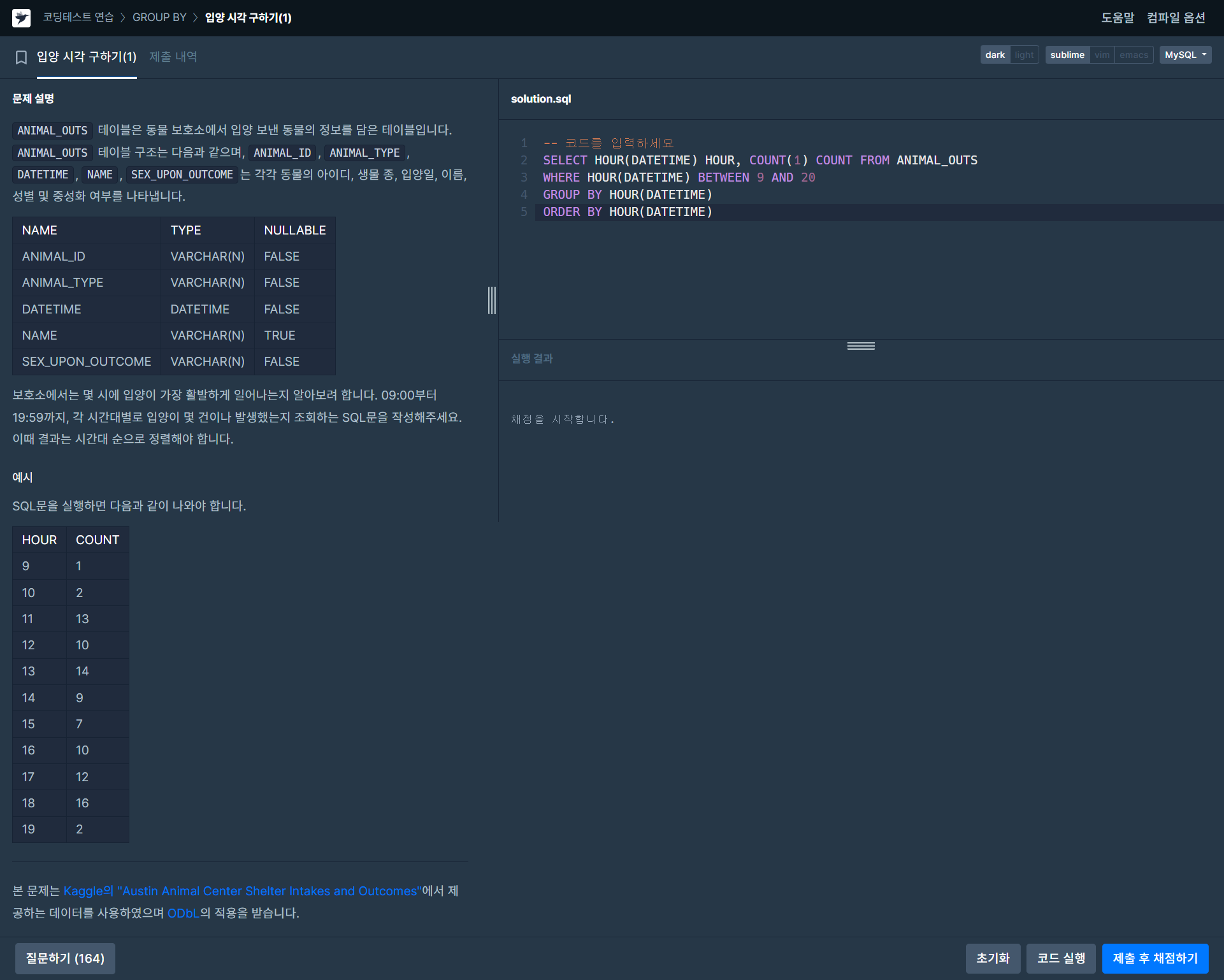The height and width of the screenshot is (980, 1224).
Task: Select the 입양 시각 구하기(1) tab
Action: (x=87, y=57)
